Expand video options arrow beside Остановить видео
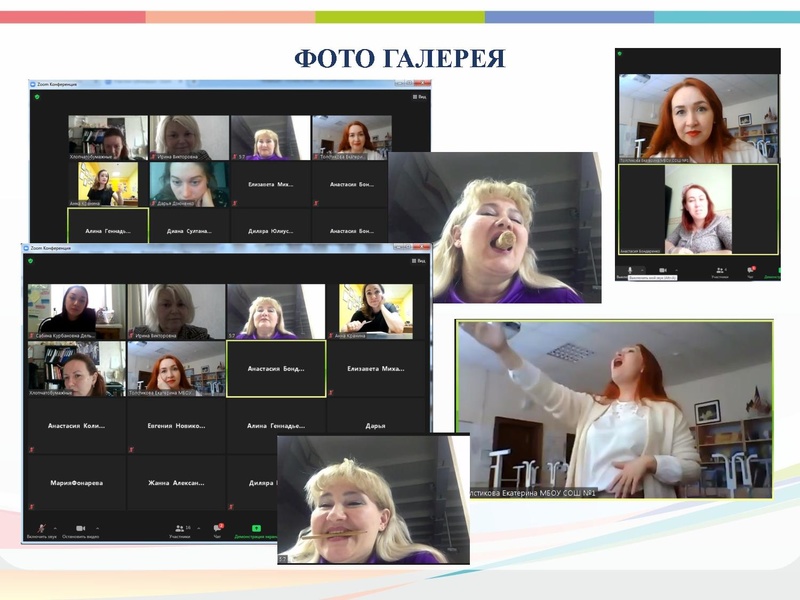The image size is (800, 600). [96, 527]
